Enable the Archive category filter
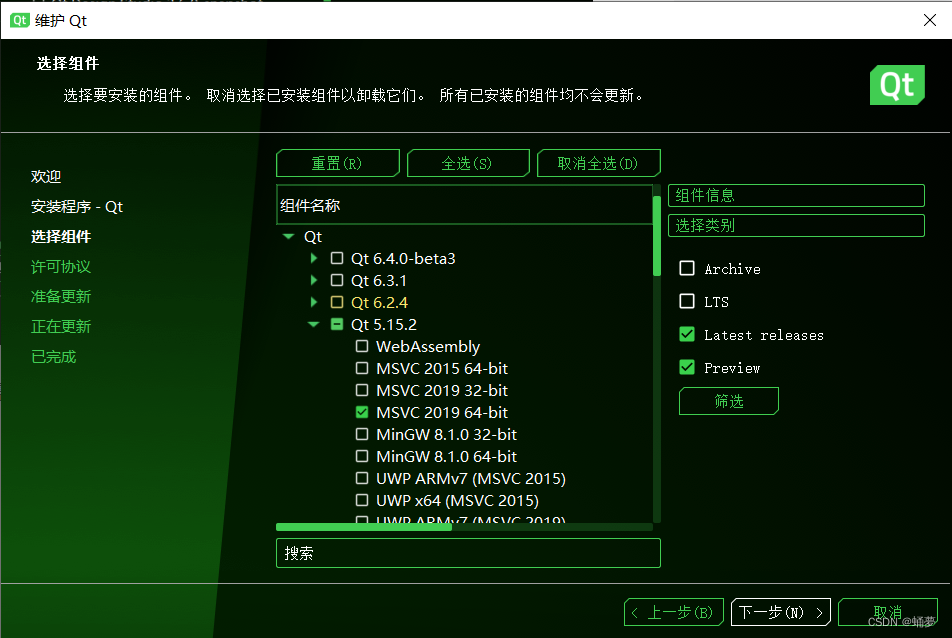952x638 pixels. tap(687, 268)
